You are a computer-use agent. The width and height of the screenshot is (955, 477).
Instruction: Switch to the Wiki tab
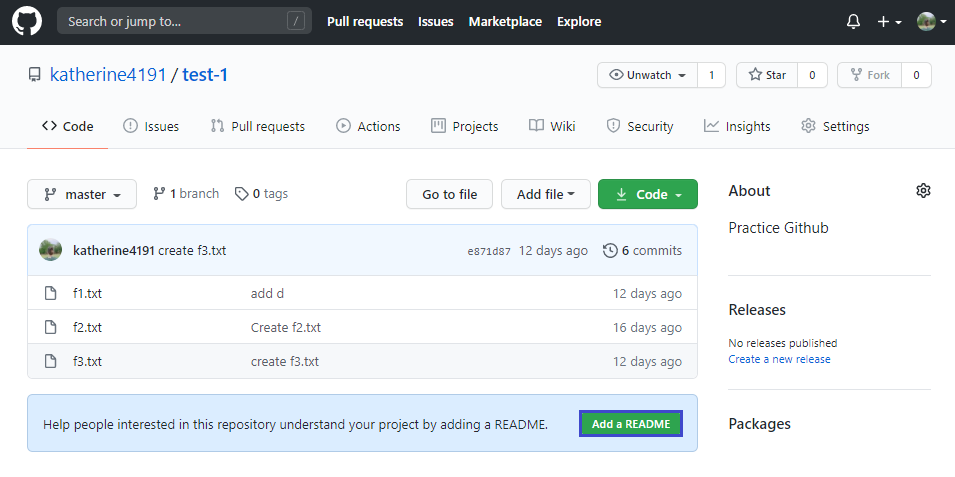tap(552, 126)
